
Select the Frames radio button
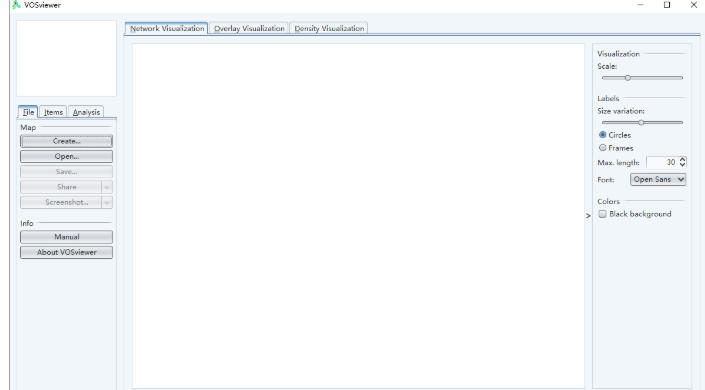pyautogui.click(x=602, y=148)
